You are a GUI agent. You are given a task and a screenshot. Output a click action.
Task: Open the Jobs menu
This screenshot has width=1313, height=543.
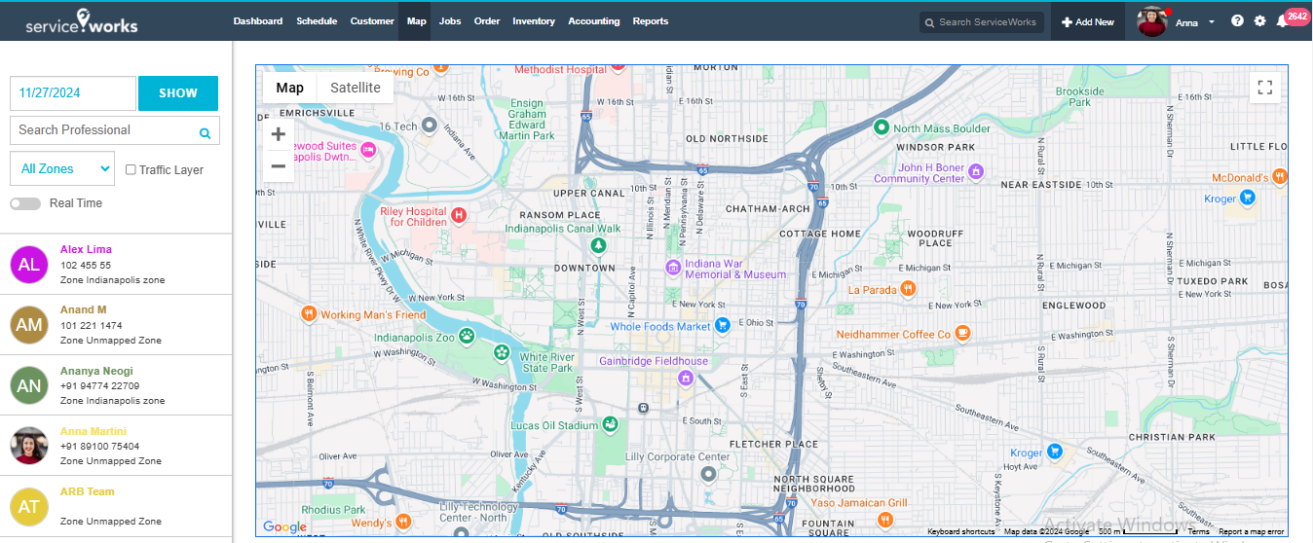(450, 21)
